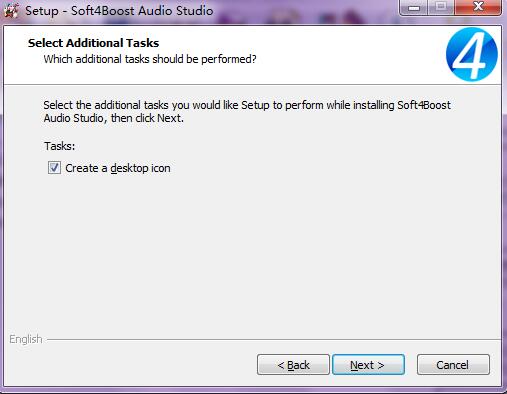Click the horizontal divider line beside English

click(273, 340)
